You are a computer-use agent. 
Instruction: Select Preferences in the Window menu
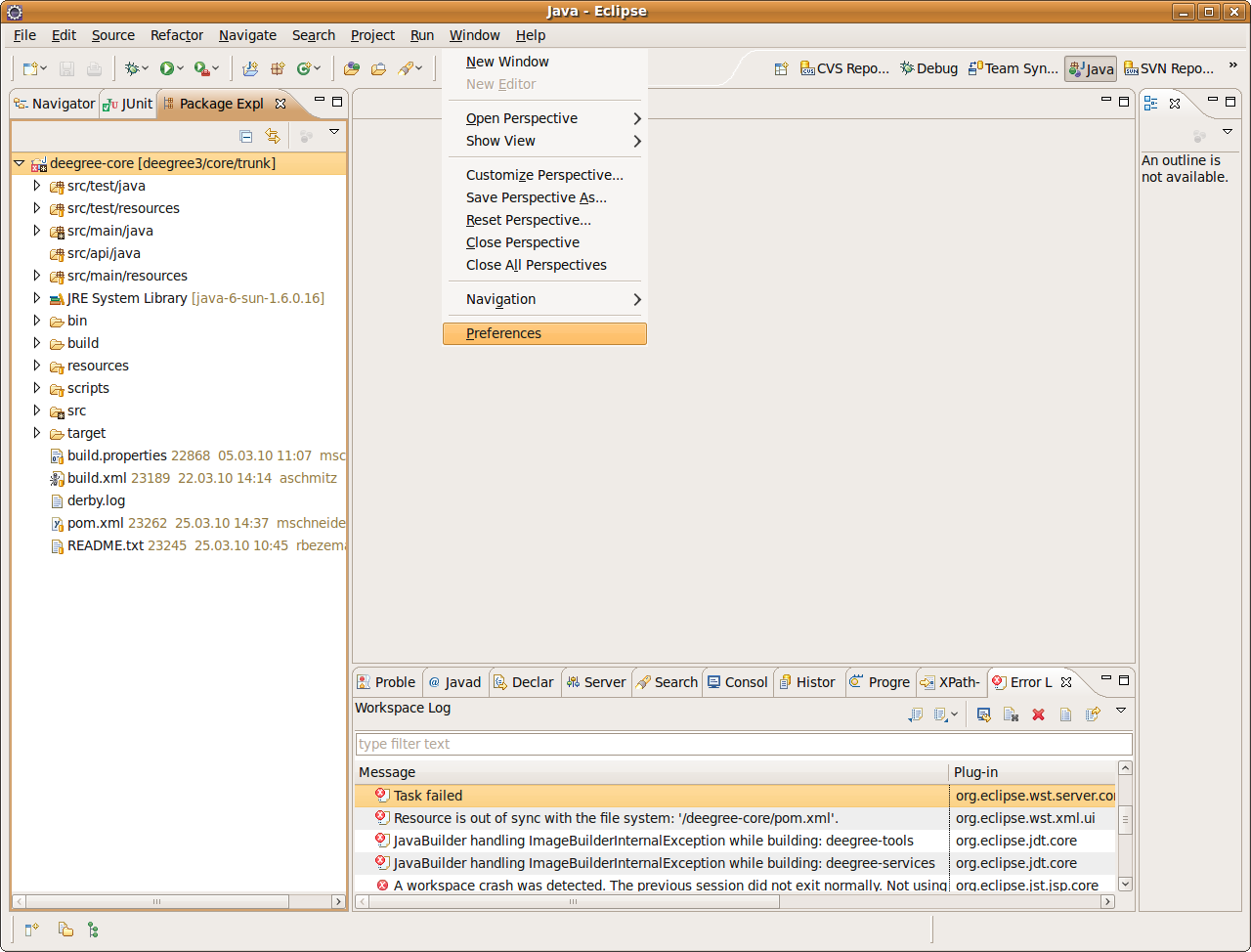coord(544,333)
